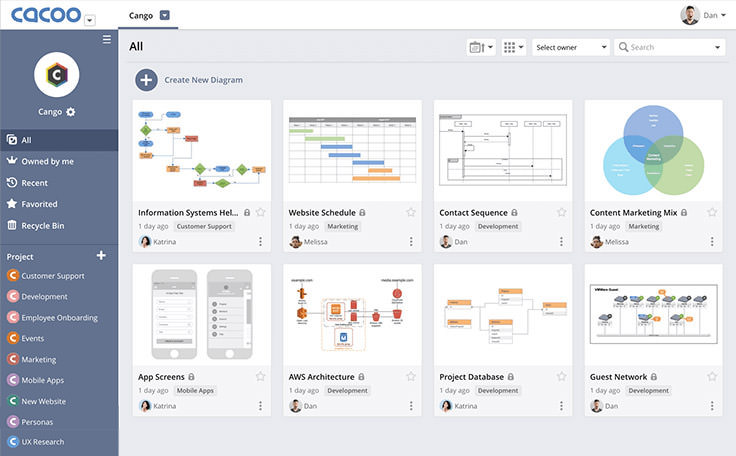The image size is (736, 456).
Task: Expand the grid view options dropdown
Action: pos(513,47)
